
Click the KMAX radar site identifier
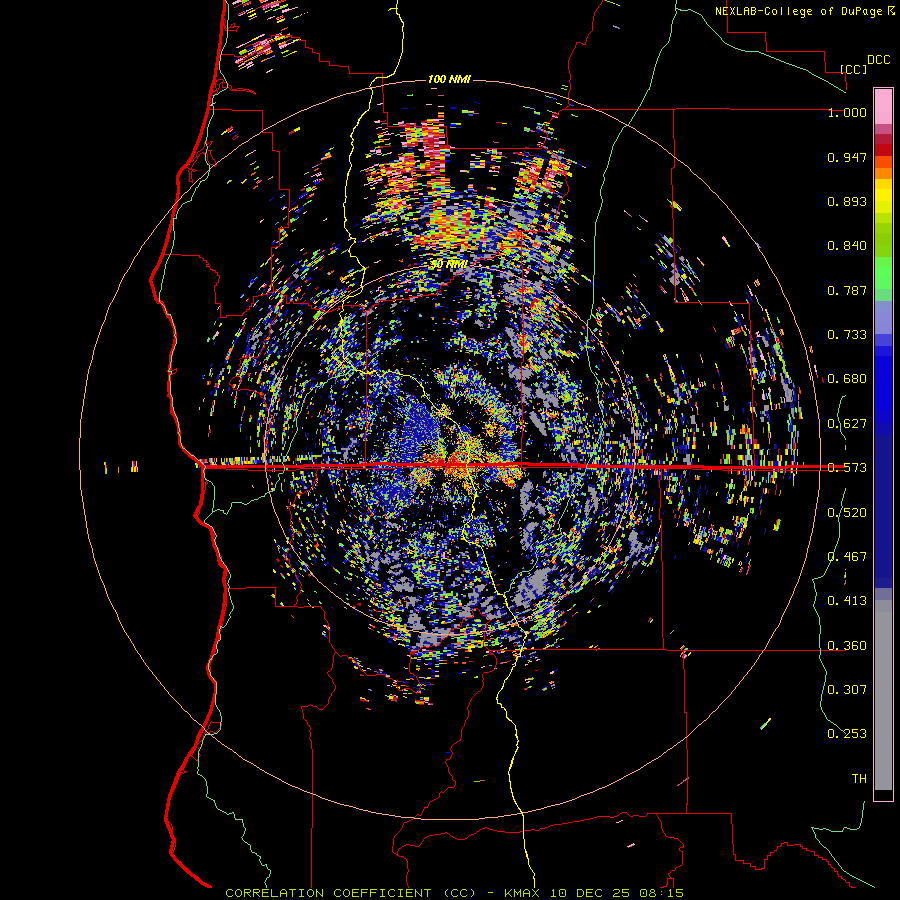tap(523, 893)
